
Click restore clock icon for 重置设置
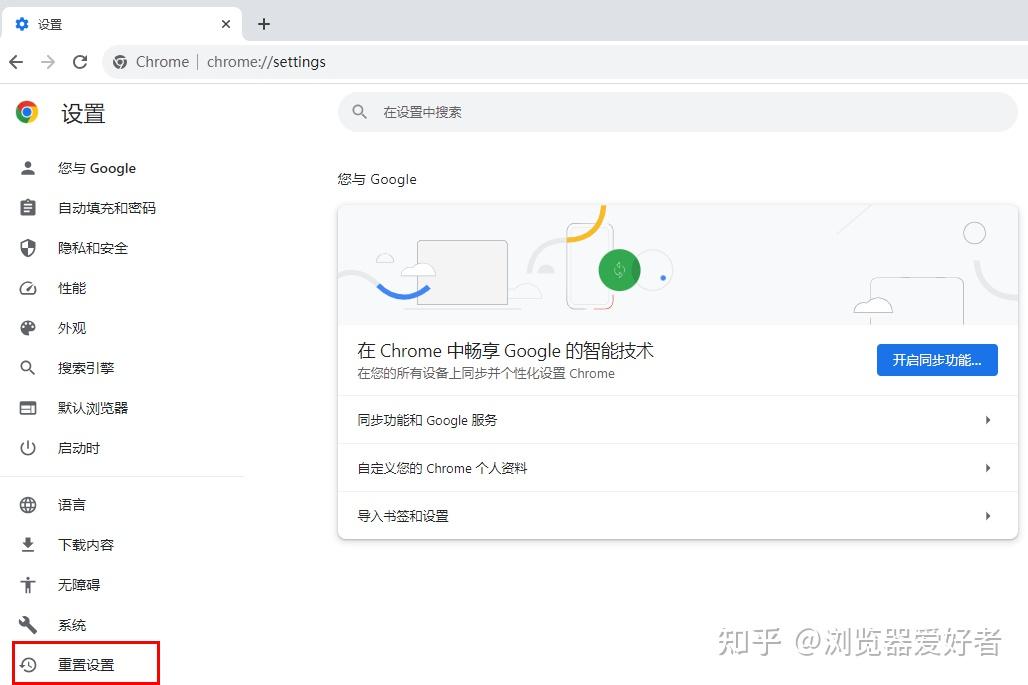click(28, 665)
